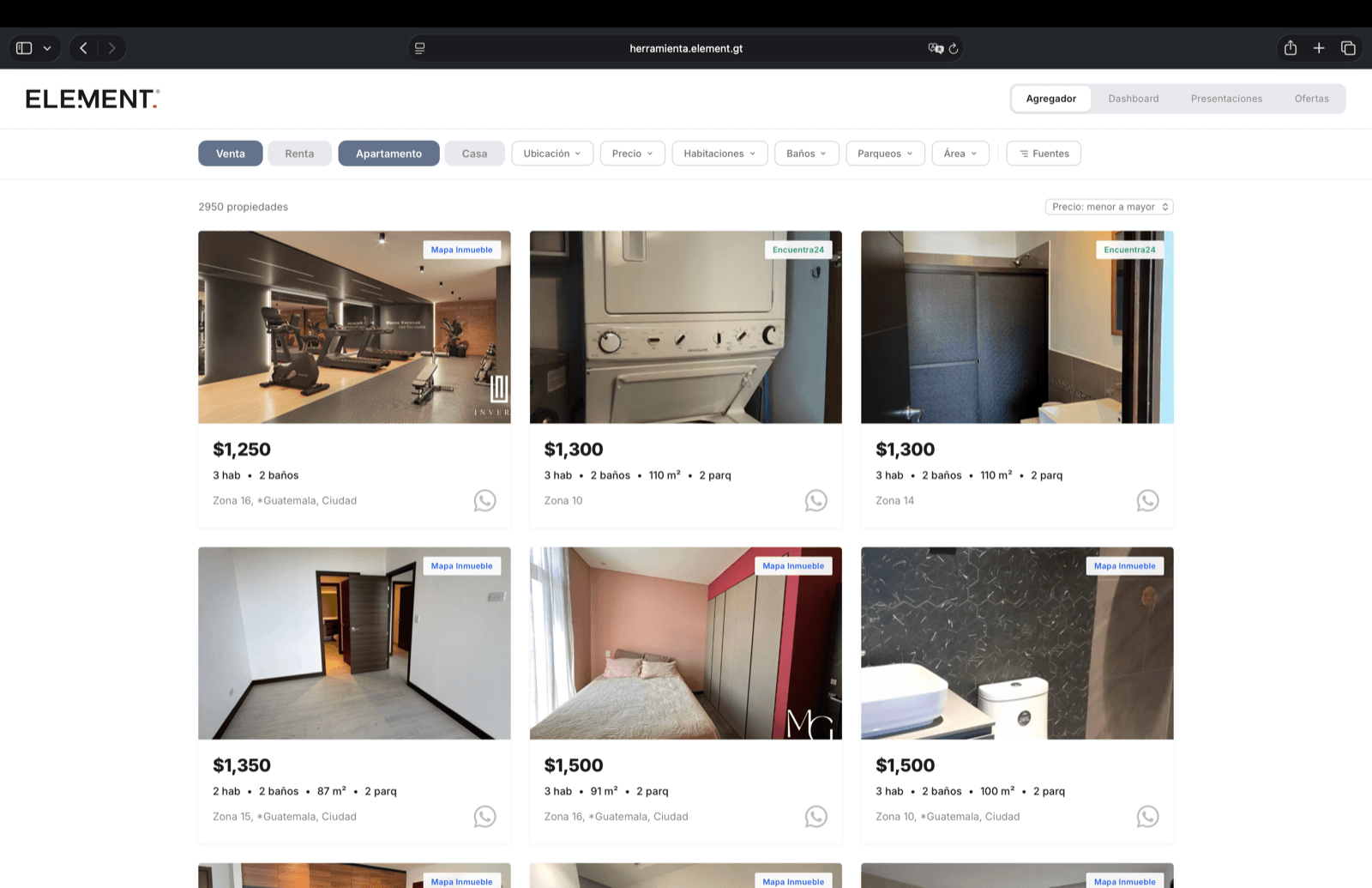Viewport: 1372px width, 888px height.
Task: Click the WhatsApp icon on the $1,500 Zona 10 apartment
Action: 1147,816
